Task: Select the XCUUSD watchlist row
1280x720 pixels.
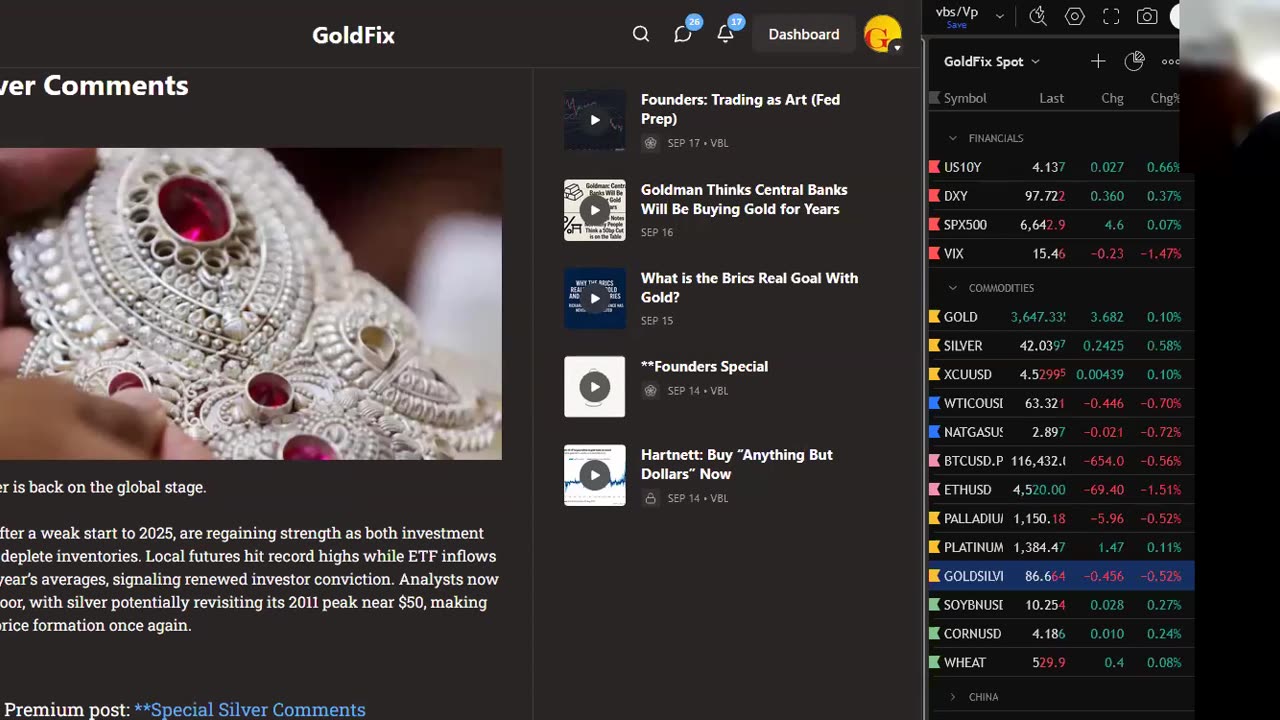Action: point(1060,375)
